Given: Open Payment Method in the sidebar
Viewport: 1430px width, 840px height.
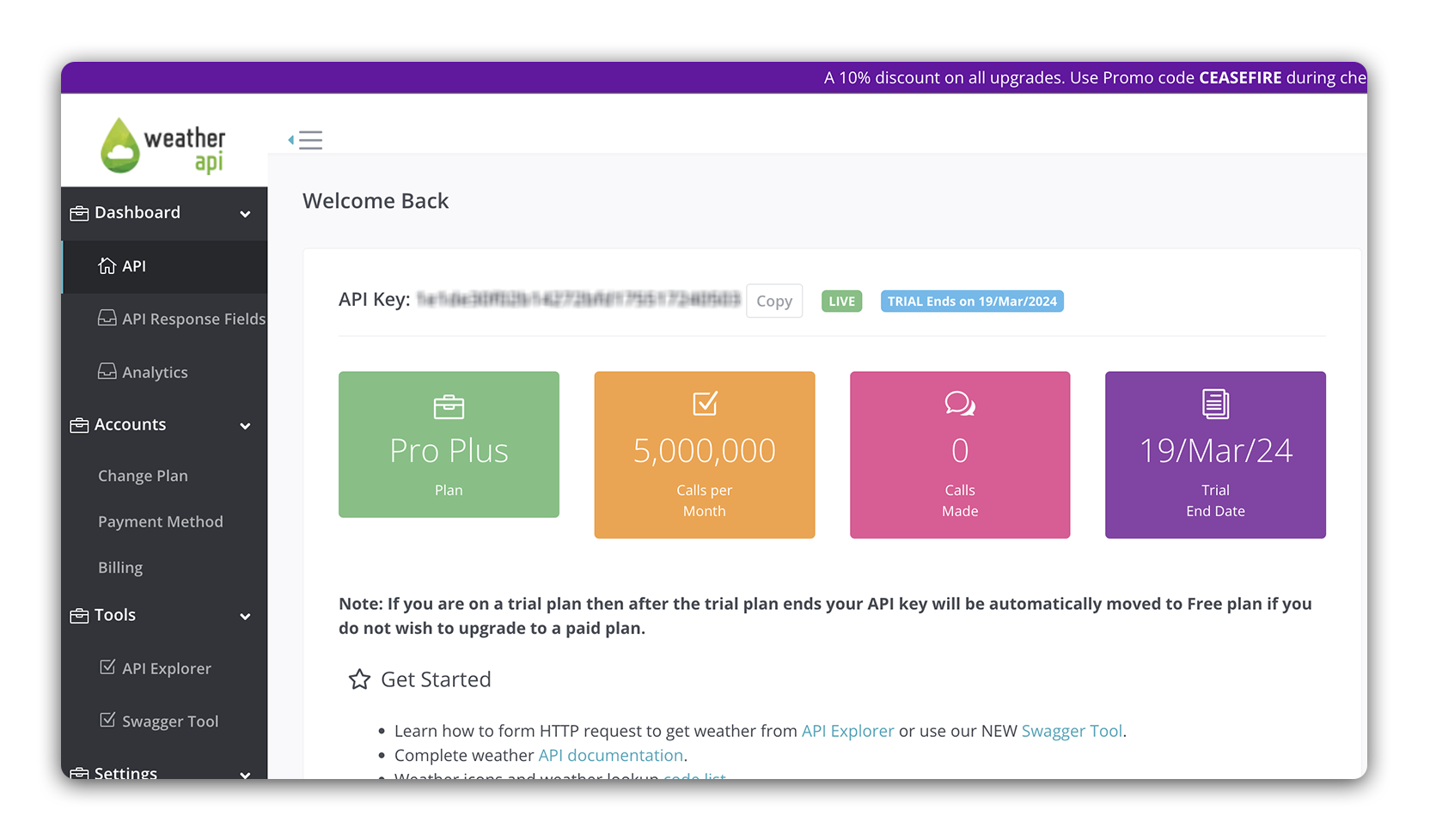Looking at the screenshot, I should click(x=160, y=522).
